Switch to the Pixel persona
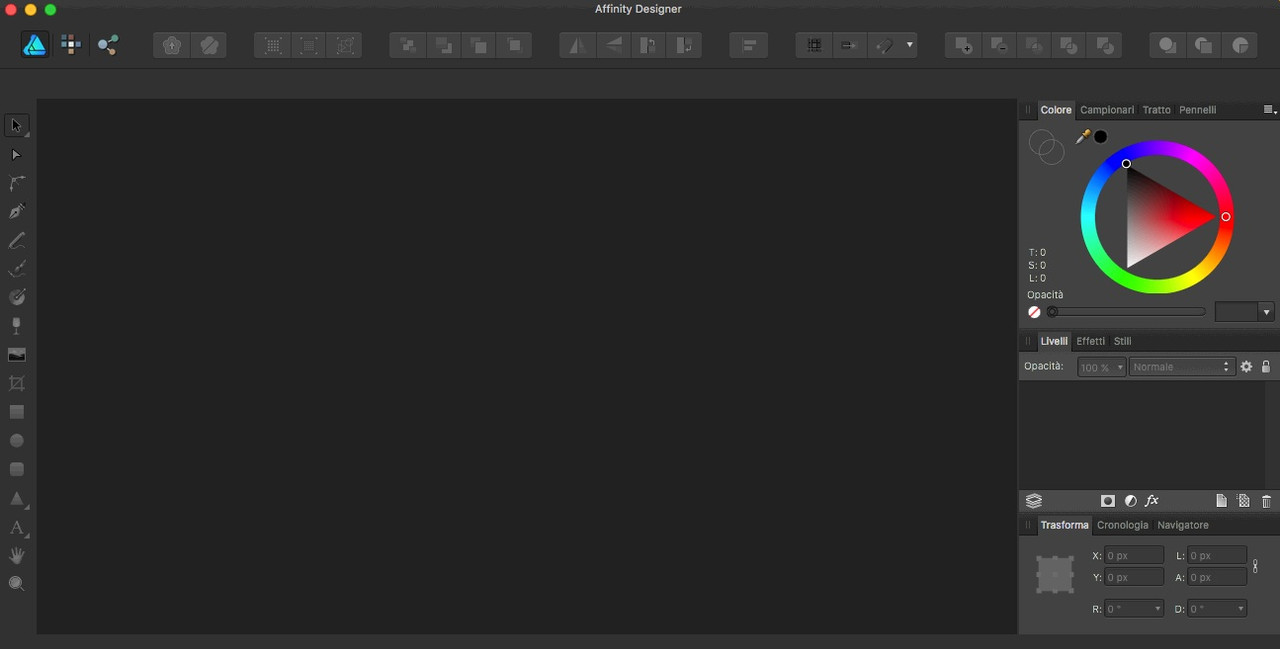 [x=70, y=45]
